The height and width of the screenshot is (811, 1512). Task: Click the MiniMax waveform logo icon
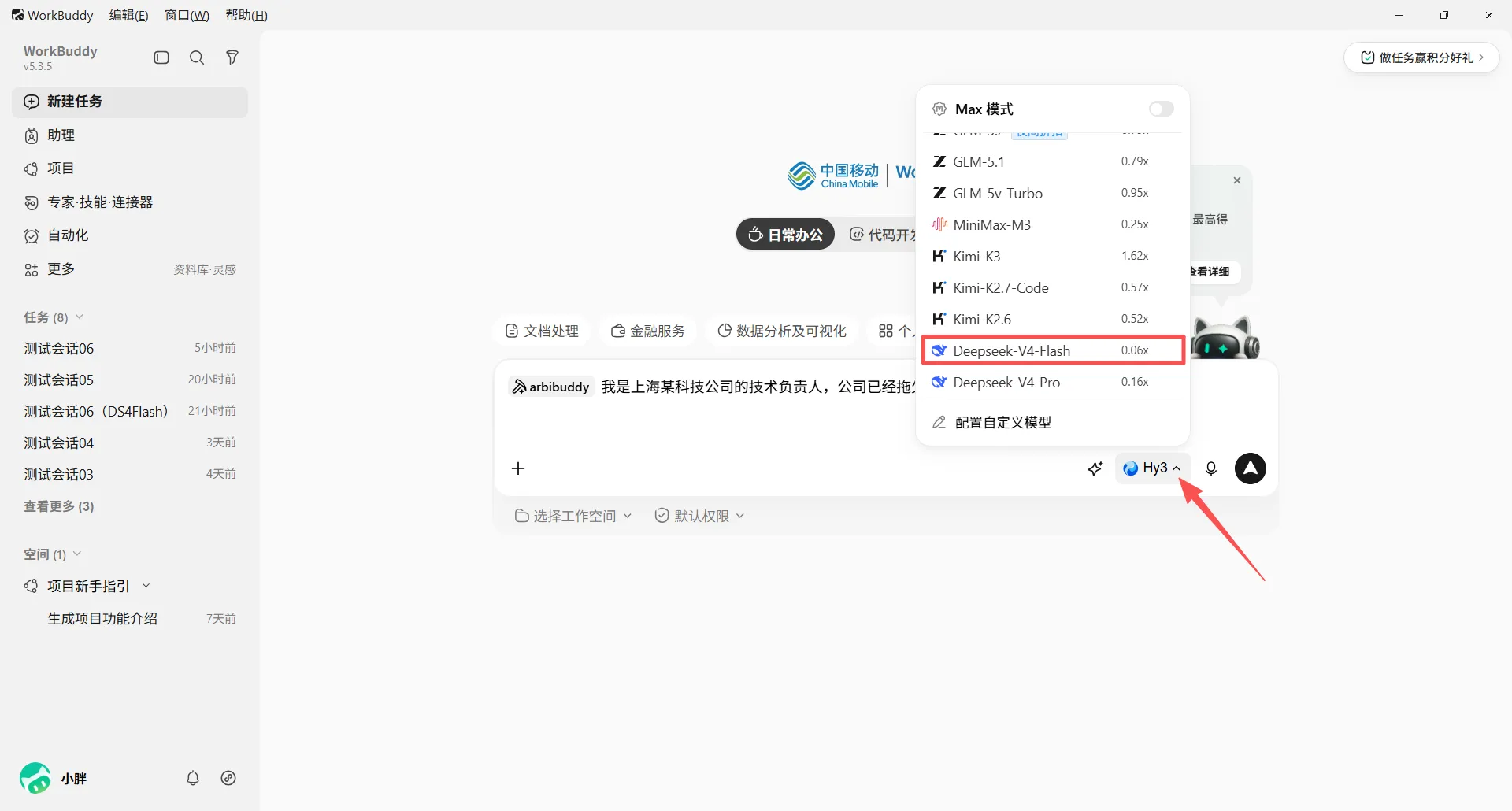coord(939,224)
